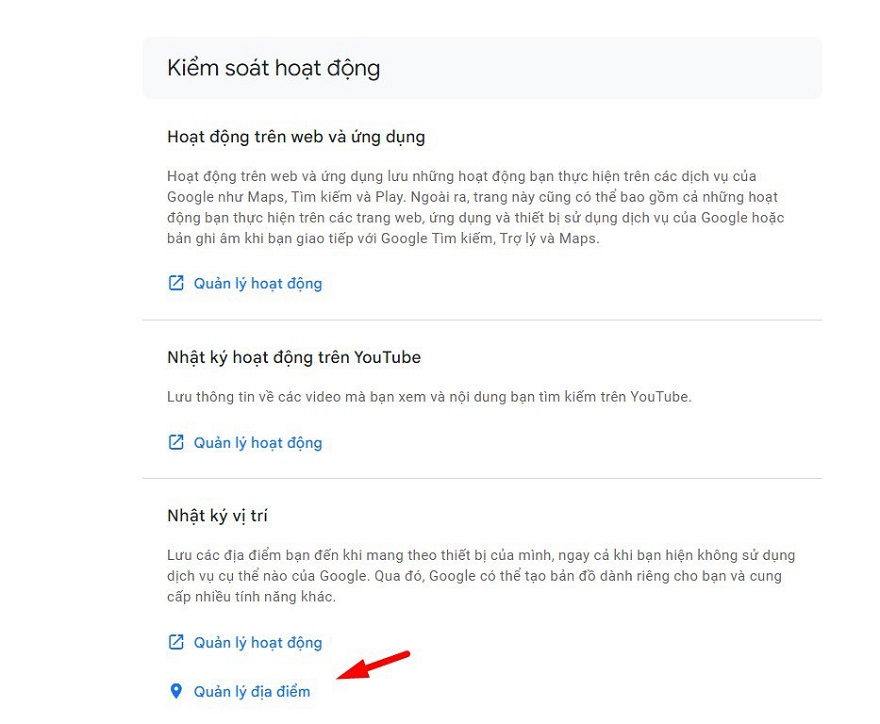
Task: Select the Nhật ký hoạt động trên YouTube heading
Action: coord(293,357)
